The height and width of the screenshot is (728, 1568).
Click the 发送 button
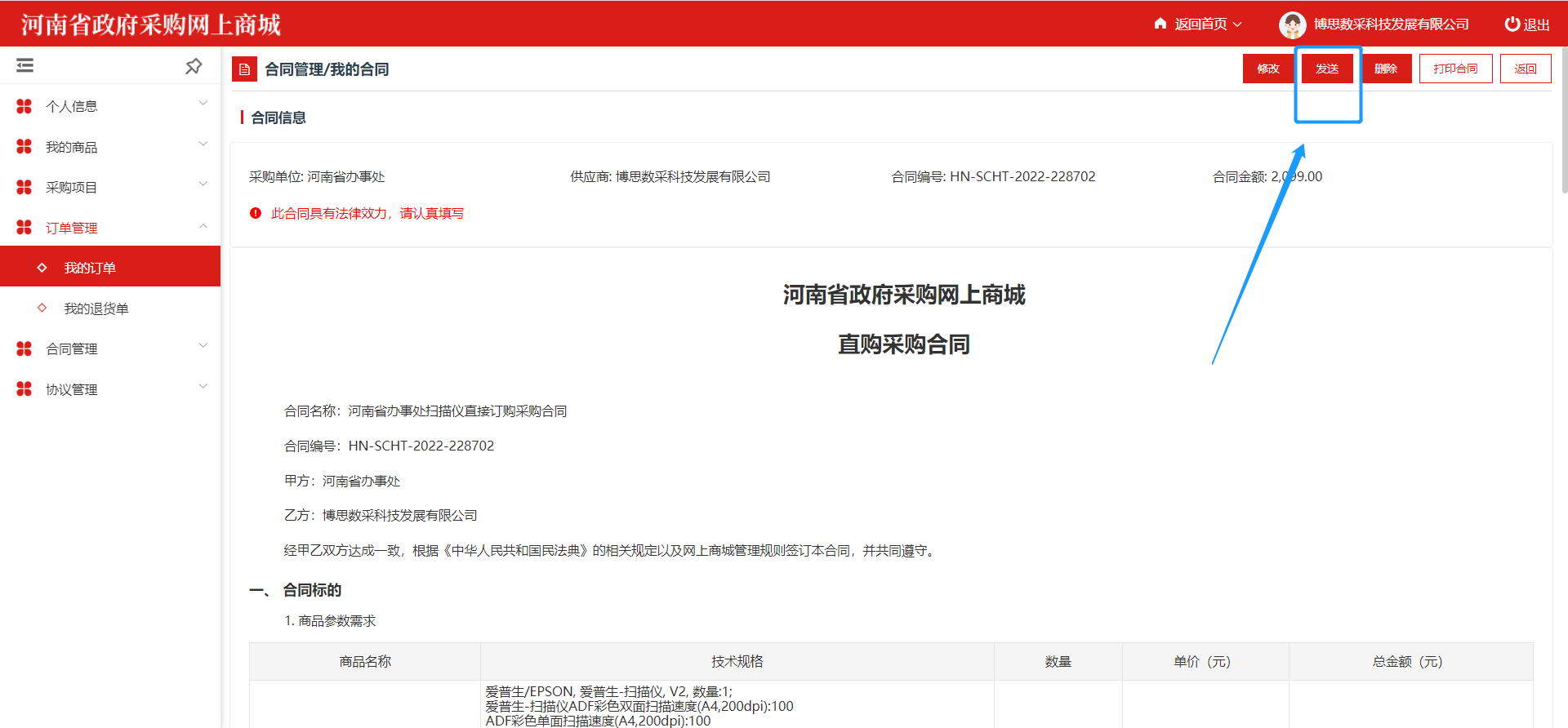pyautogui.click(x=1327, y=69)
